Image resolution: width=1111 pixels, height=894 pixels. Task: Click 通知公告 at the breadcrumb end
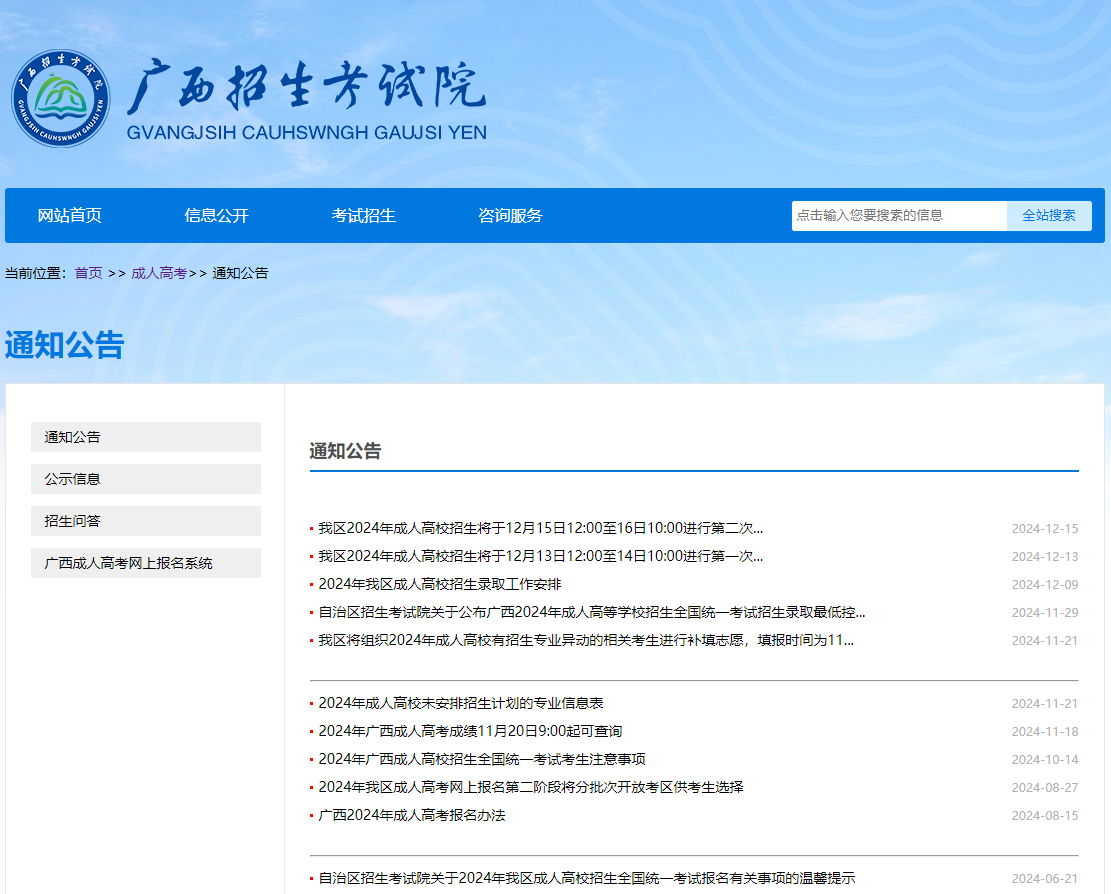click(240, 273)
